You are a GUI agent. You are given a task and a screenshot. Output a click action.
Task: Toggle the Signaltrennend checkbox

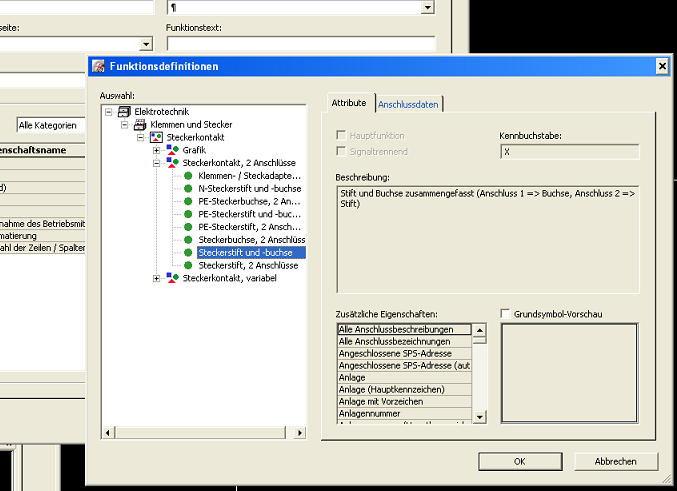(341, 152)
